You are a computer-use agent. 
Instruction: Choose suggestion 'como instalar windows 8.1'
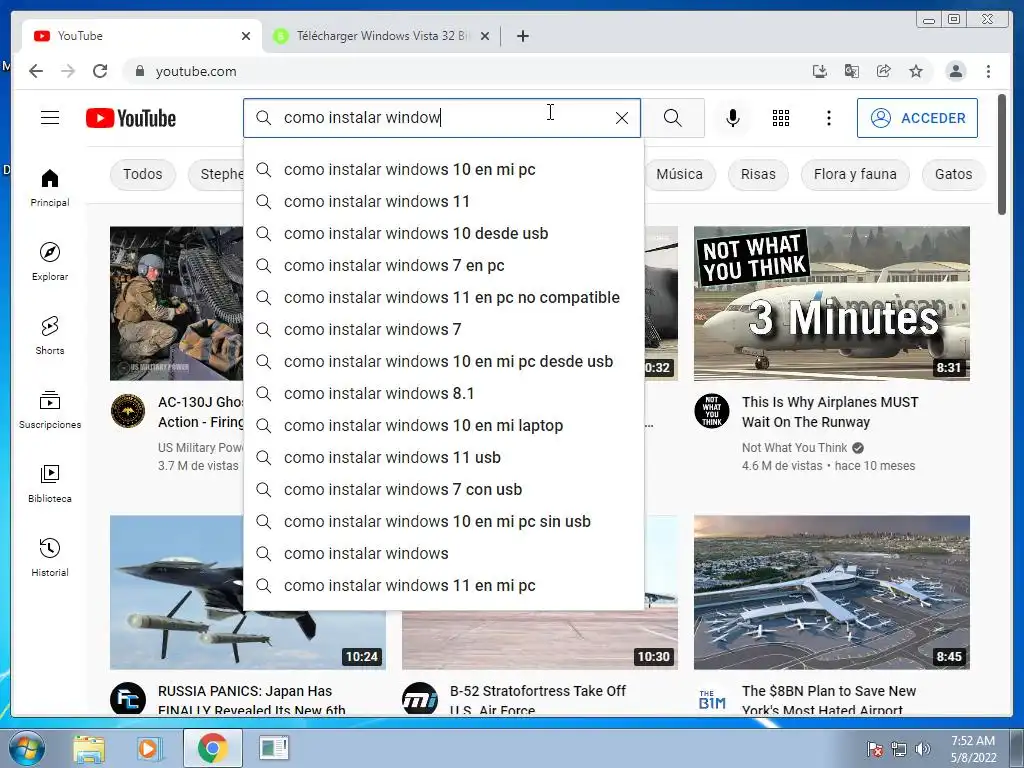[x=443, y=394]
